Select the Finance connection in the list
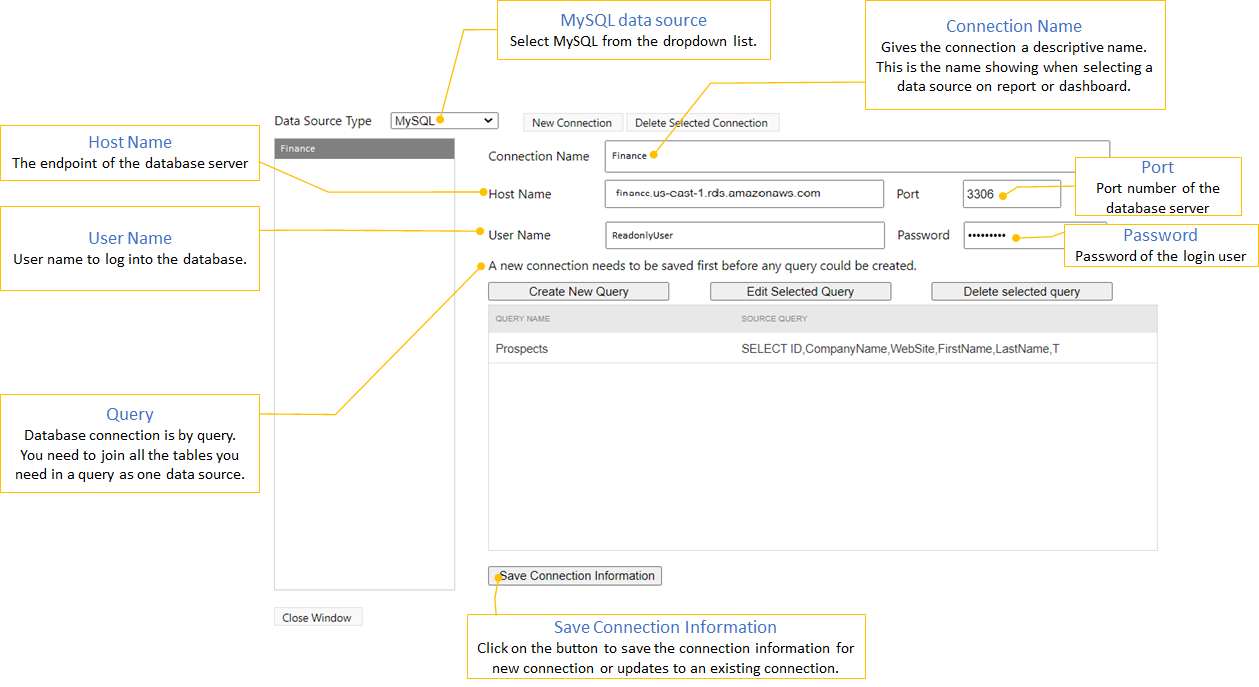The width and height of the screenshot is (1259, 687). pyautogui.click(x=364, y=149)
